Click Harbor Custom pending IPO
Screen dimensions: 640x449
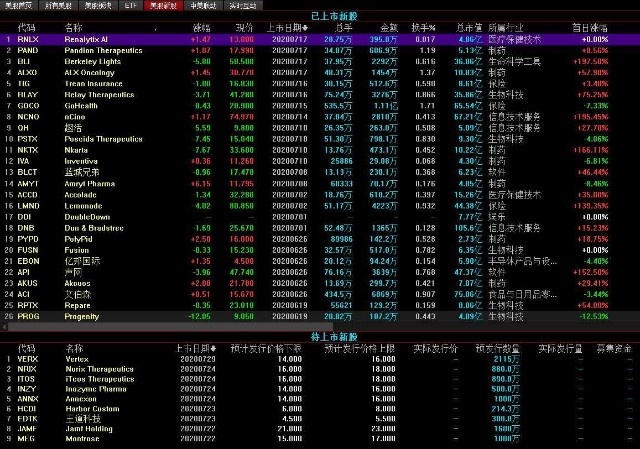coord(92,409)
